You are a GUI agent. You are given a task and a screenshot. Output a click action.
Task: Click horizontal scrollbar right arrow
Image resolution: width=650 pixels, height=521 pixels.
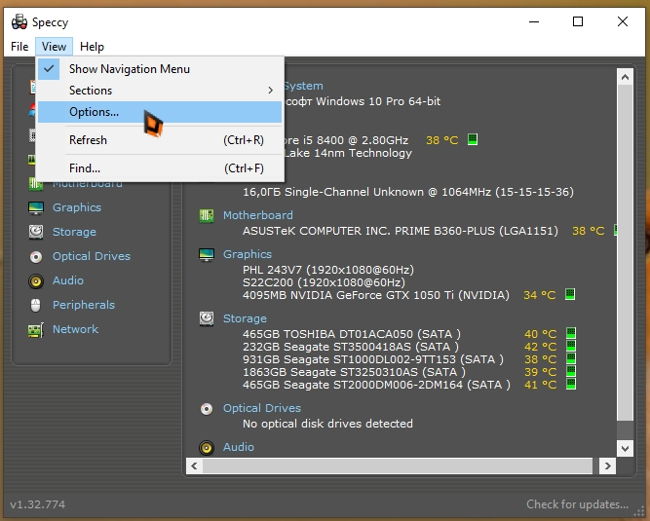pyautogui.click(x=608, y=466)
